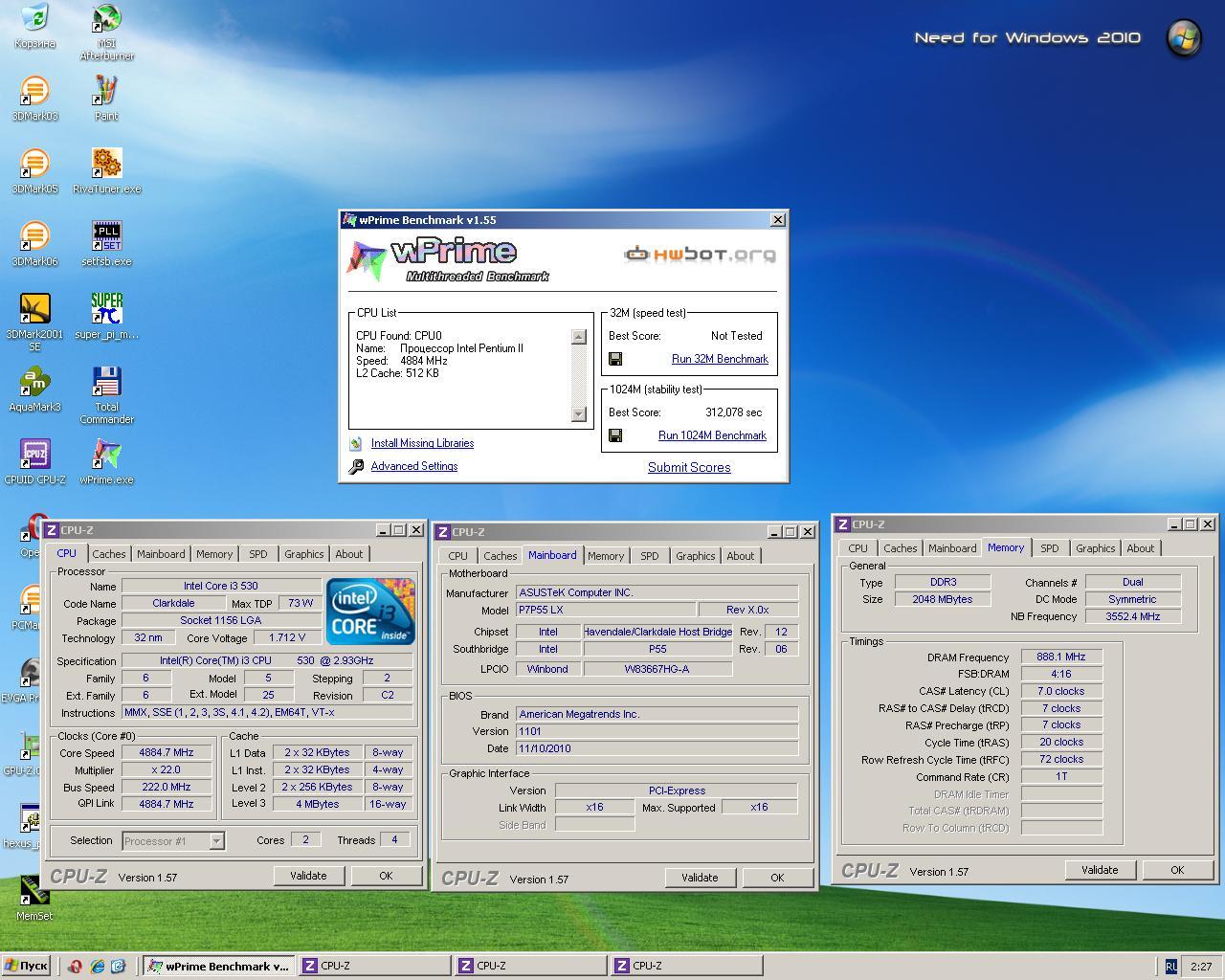
Task: Open the Start (Пуск) menu button
Action: (27, 967)
